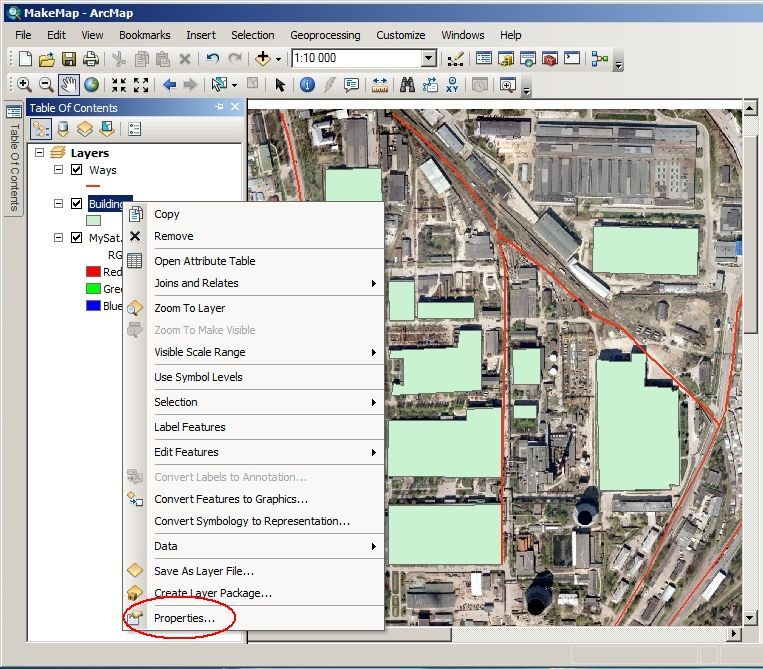
Task: Click the Green band color swatch
Action: click(x=93, y=289)
